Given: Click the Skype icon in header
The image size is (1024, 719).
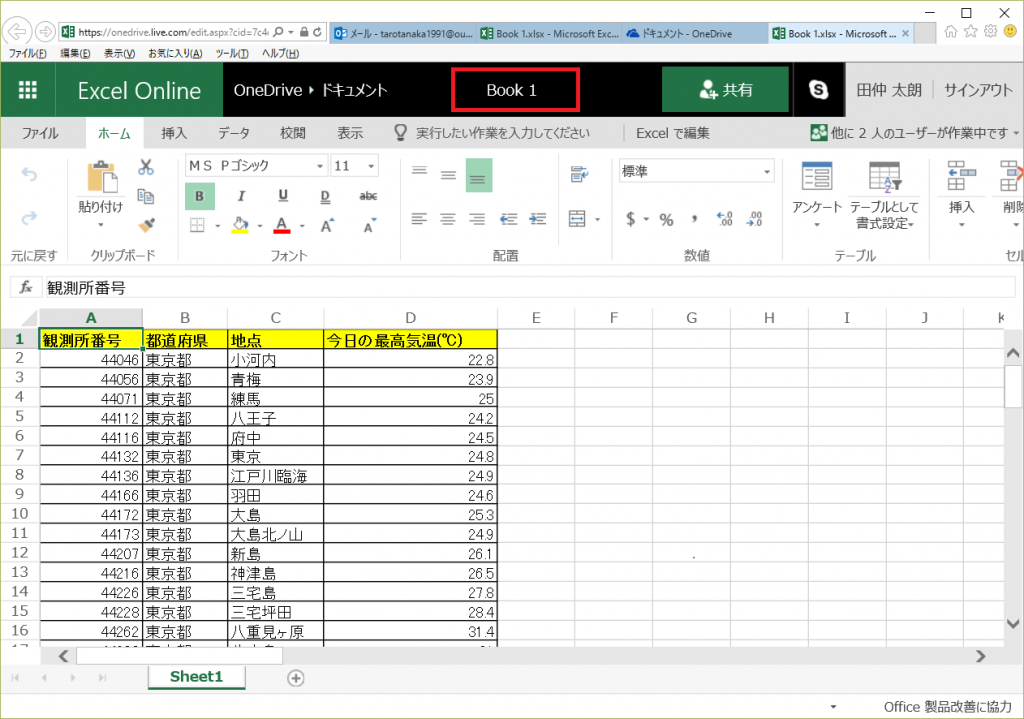Looking at the screenshot, I should (818, 90).
